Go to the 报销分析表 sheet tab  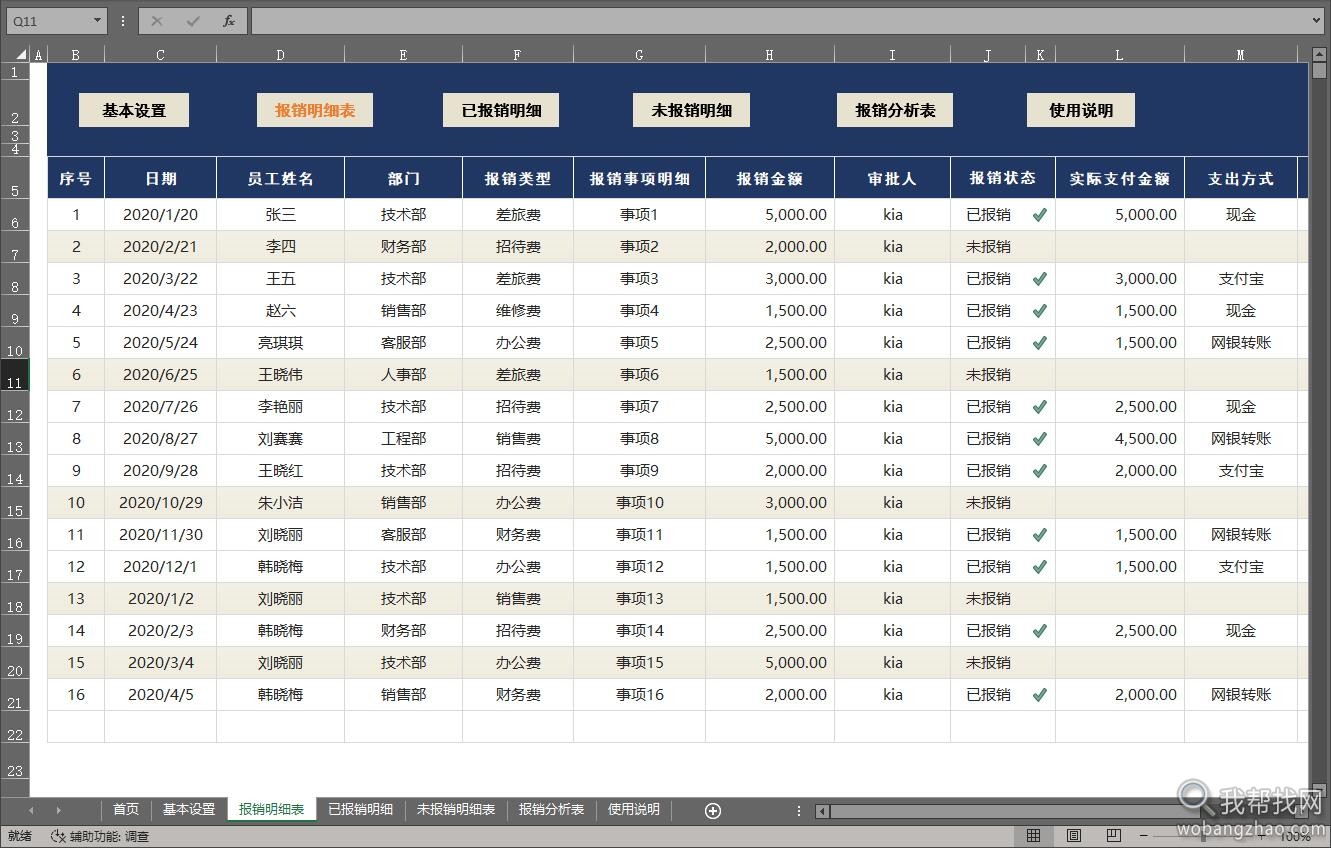551,810
